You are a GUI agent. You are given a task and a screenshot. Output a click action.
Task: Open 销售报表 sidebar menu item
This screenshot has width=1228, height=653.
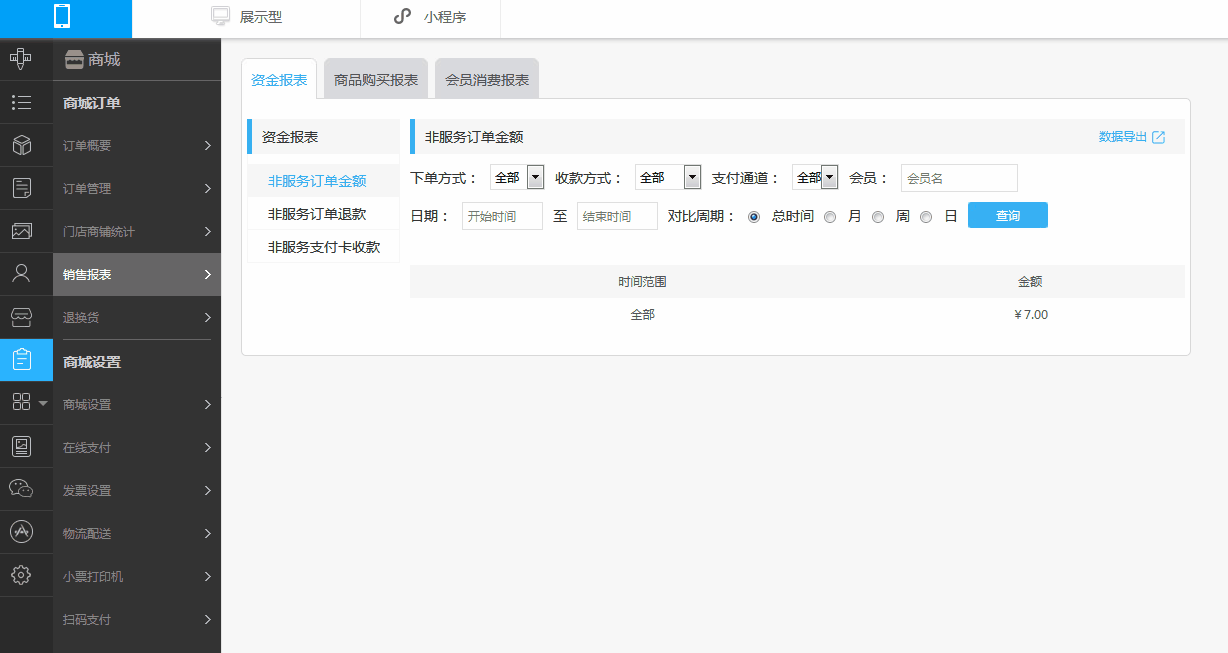pos(137,274)
